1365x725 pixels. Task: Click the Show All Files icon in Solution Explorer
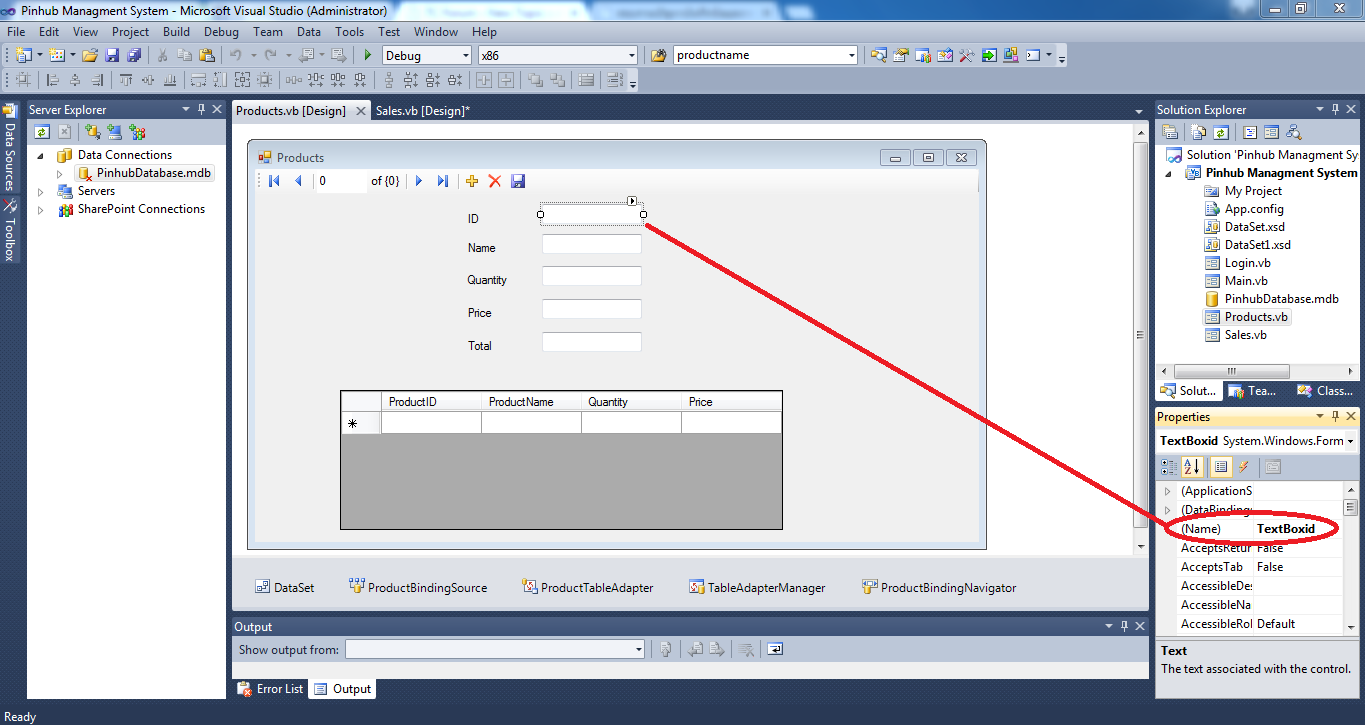[x=1198, y=132]
